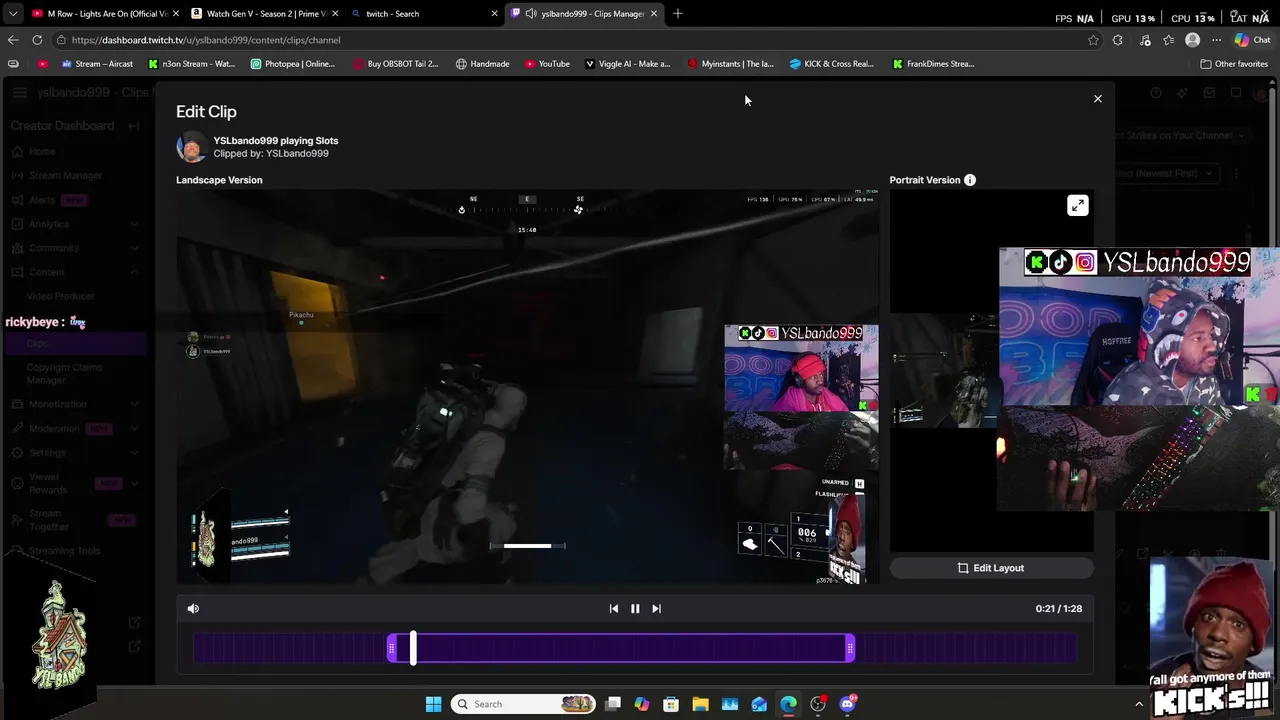Click the taskbar Search box

[x=523, y=704]
